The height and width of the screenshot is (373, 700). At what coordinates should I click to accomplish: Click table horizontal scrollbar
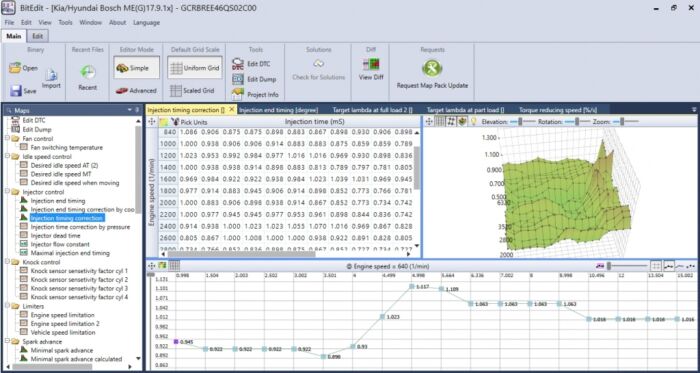tap(243, 254)
